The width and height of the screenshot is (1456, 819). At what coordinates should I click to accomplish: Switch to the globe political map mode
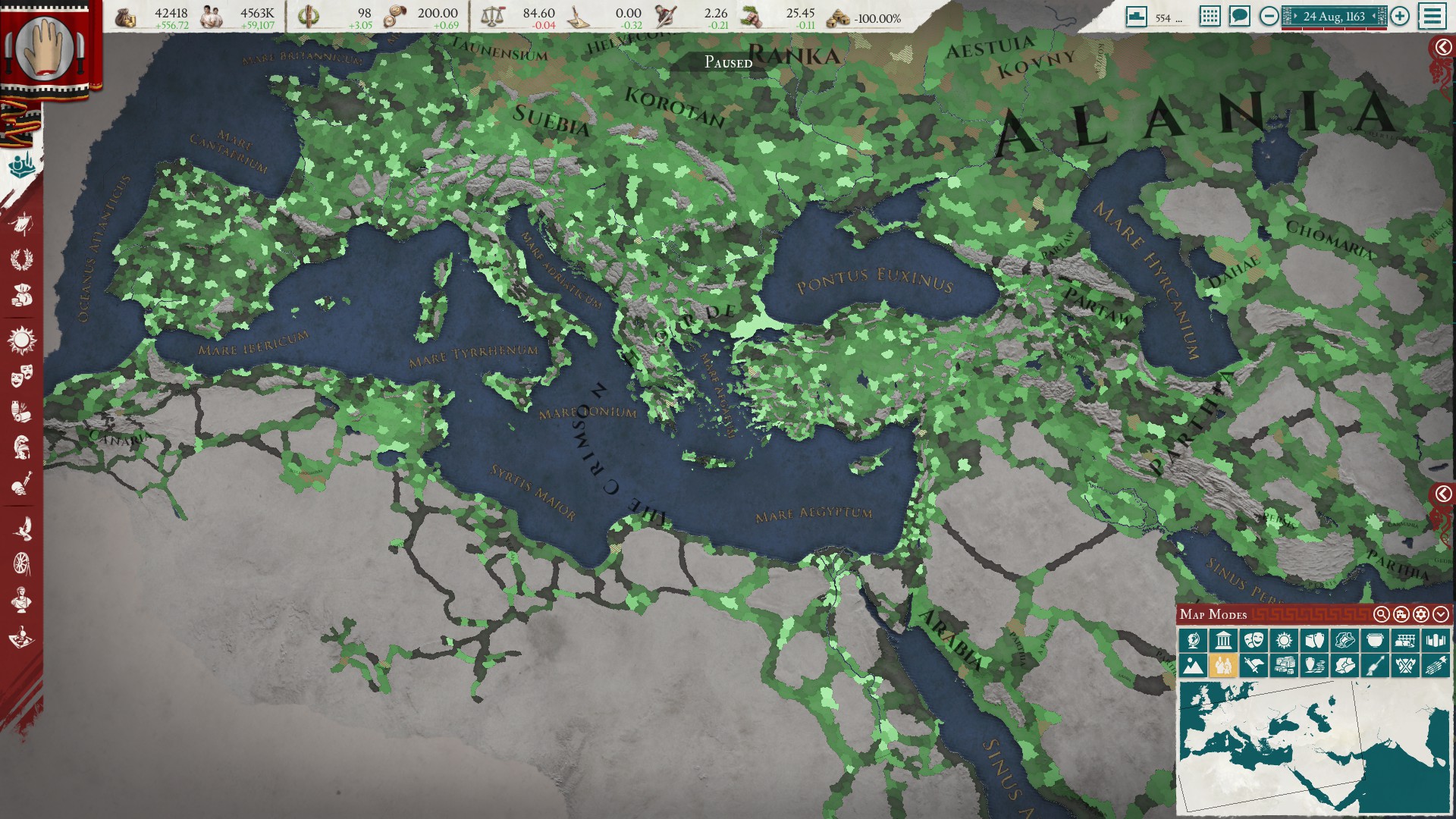[x=1193, y=640]
